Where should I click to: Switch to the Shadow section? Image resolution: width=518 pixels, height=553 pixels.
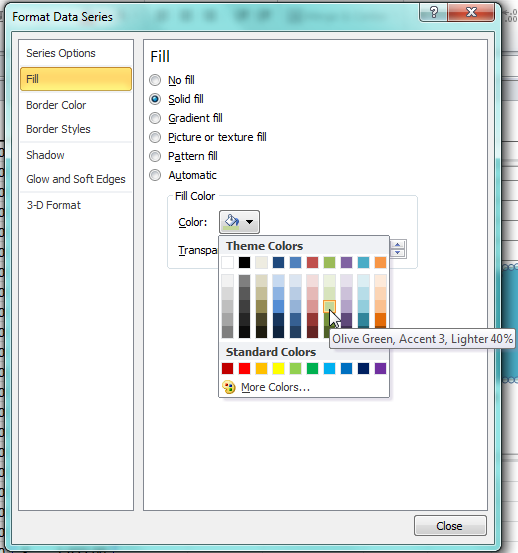[x=45, y=155]
